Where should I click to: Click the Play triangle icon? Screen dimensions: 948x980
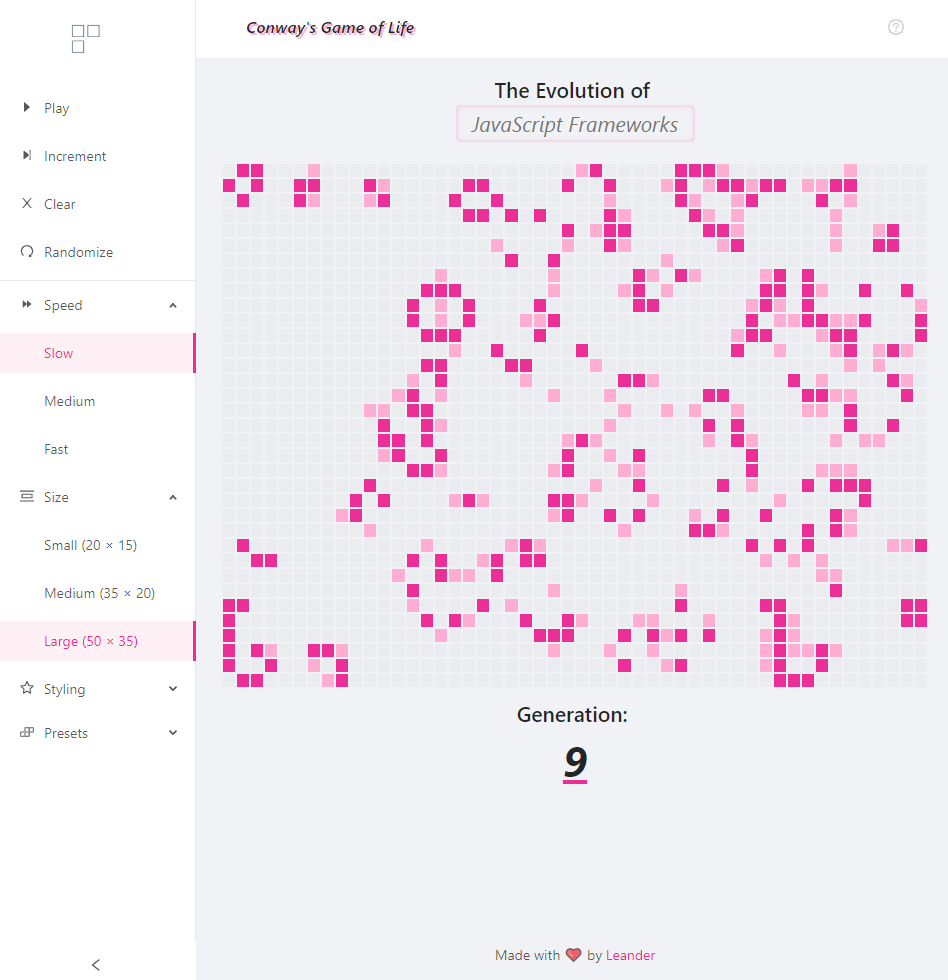27,107
